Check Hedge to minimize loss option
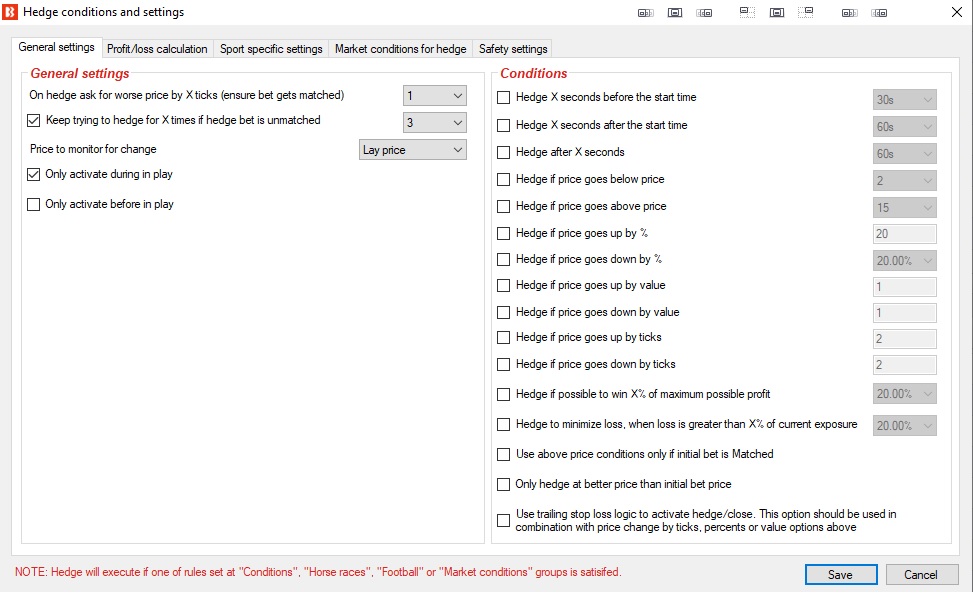Screen dimensions: 973x594 coord(504,425)
